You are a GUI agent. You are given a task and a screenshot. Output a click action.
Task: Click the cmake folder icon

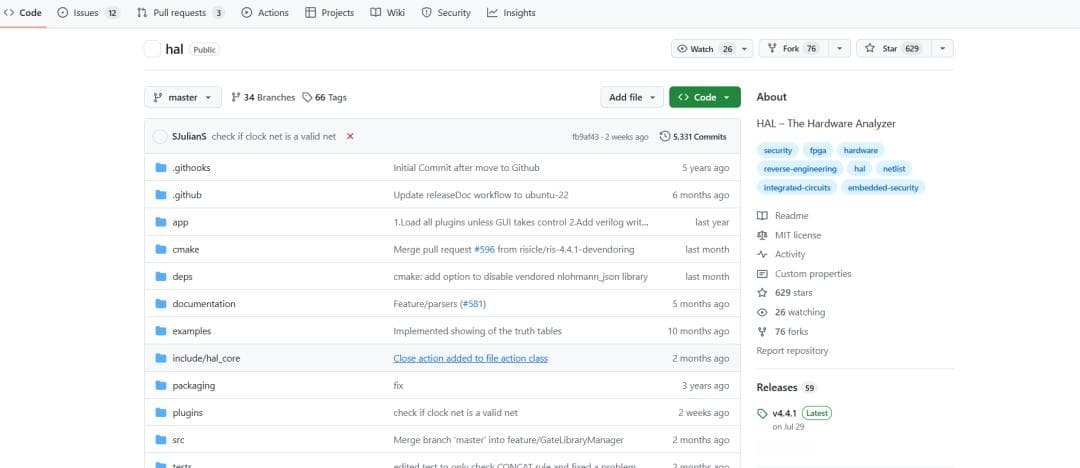pos(161,250)
